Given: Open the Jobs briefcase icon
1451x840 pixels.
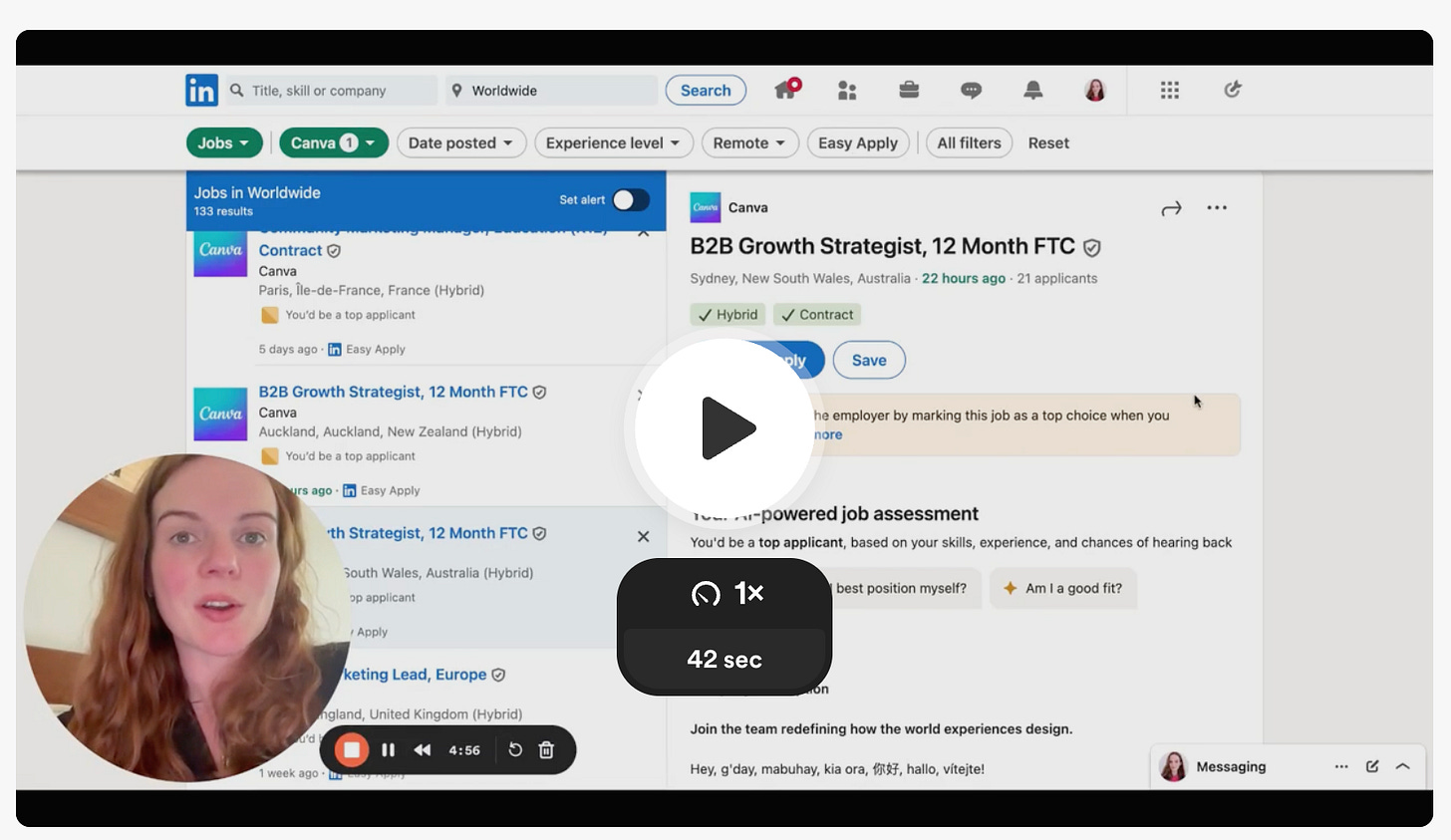Looking at the screenshot, I should 909,90.
